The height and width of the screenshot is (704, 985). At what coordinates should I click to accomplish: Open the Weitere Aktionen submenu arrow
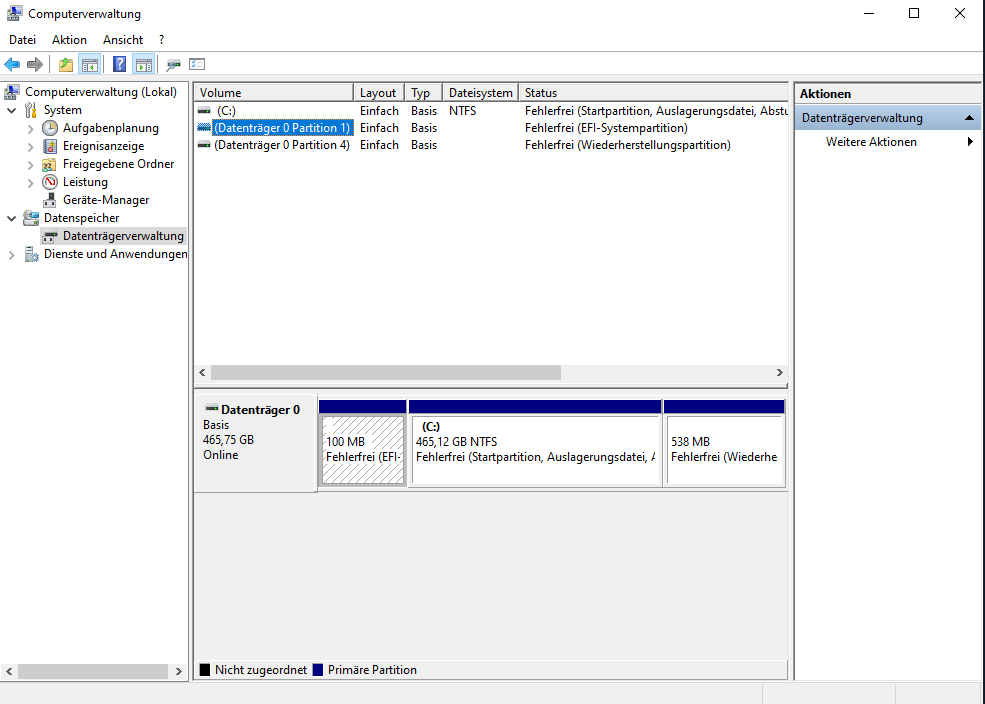pos(971,142)
